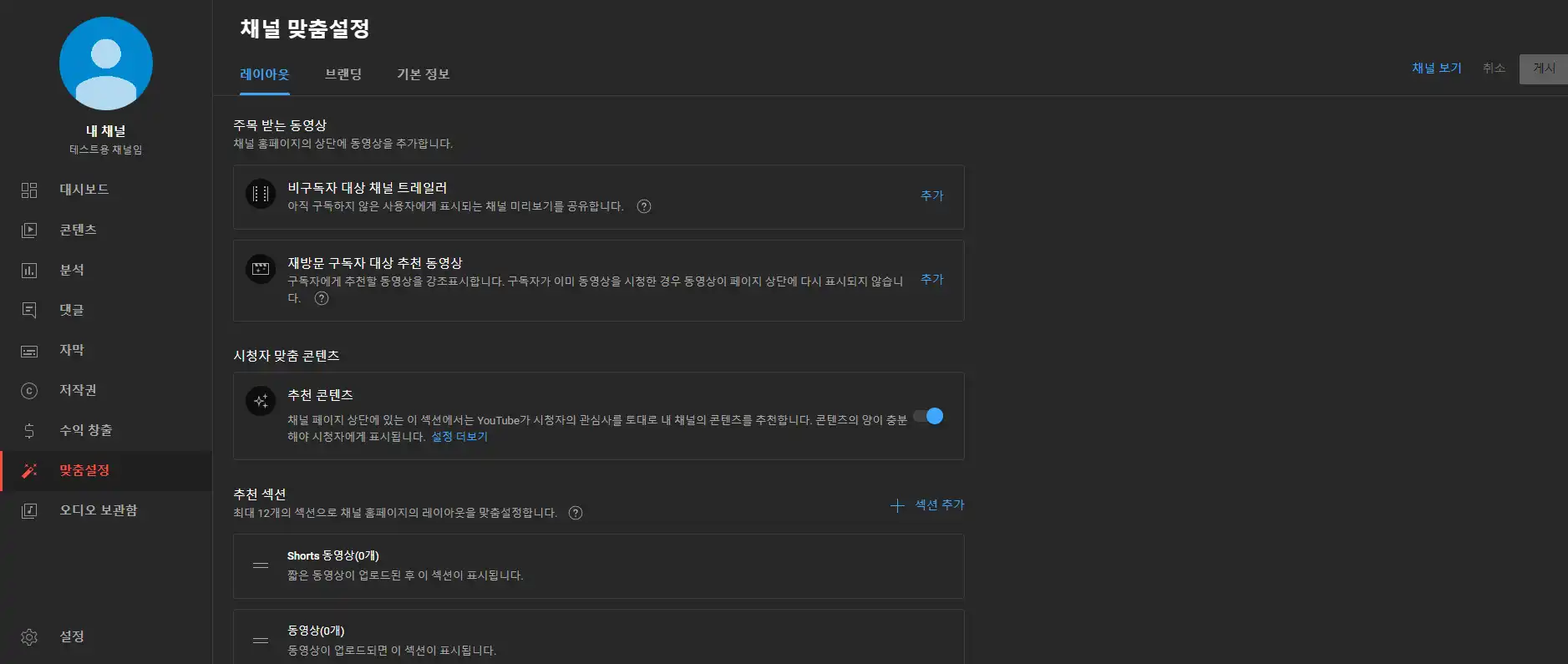Click the channel trailer film icon
This screenshot has height=664, width=1568.
[x=261, y=194]
